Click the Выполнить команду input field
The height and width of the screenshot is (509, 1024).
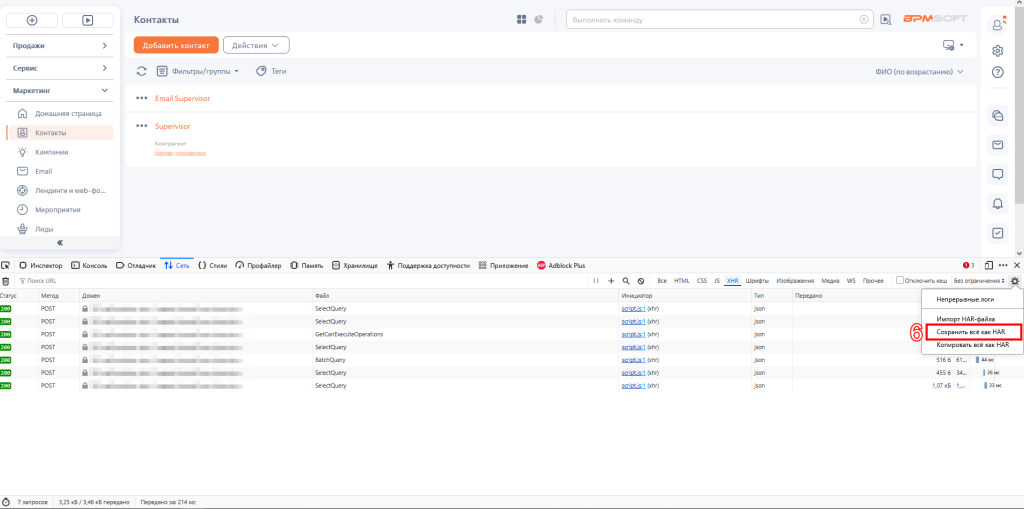coord(712,20)
